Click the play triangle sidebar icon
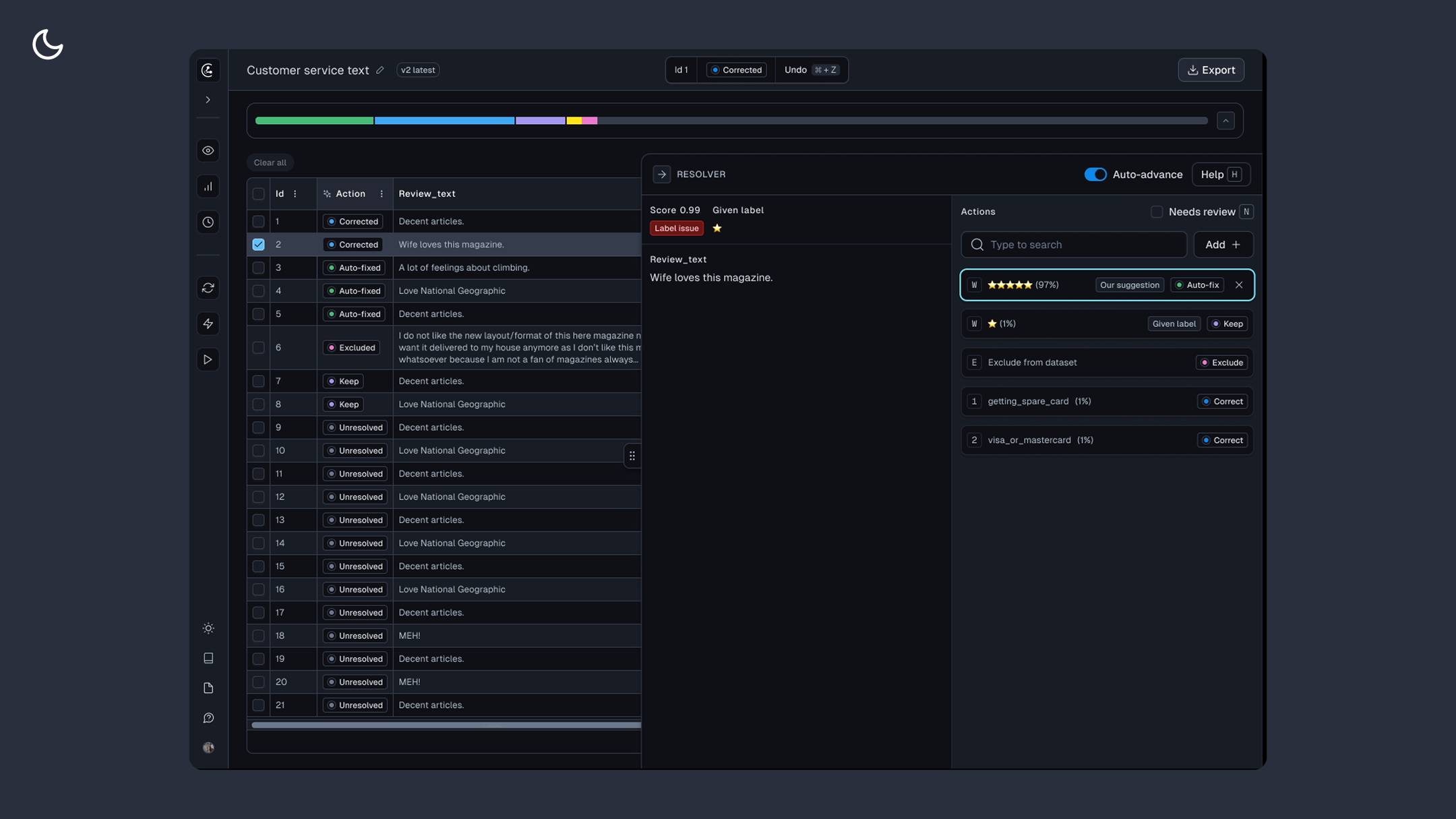Image resolution: width=1456 pixels, height=819 pixels. [x=208, y=359]
